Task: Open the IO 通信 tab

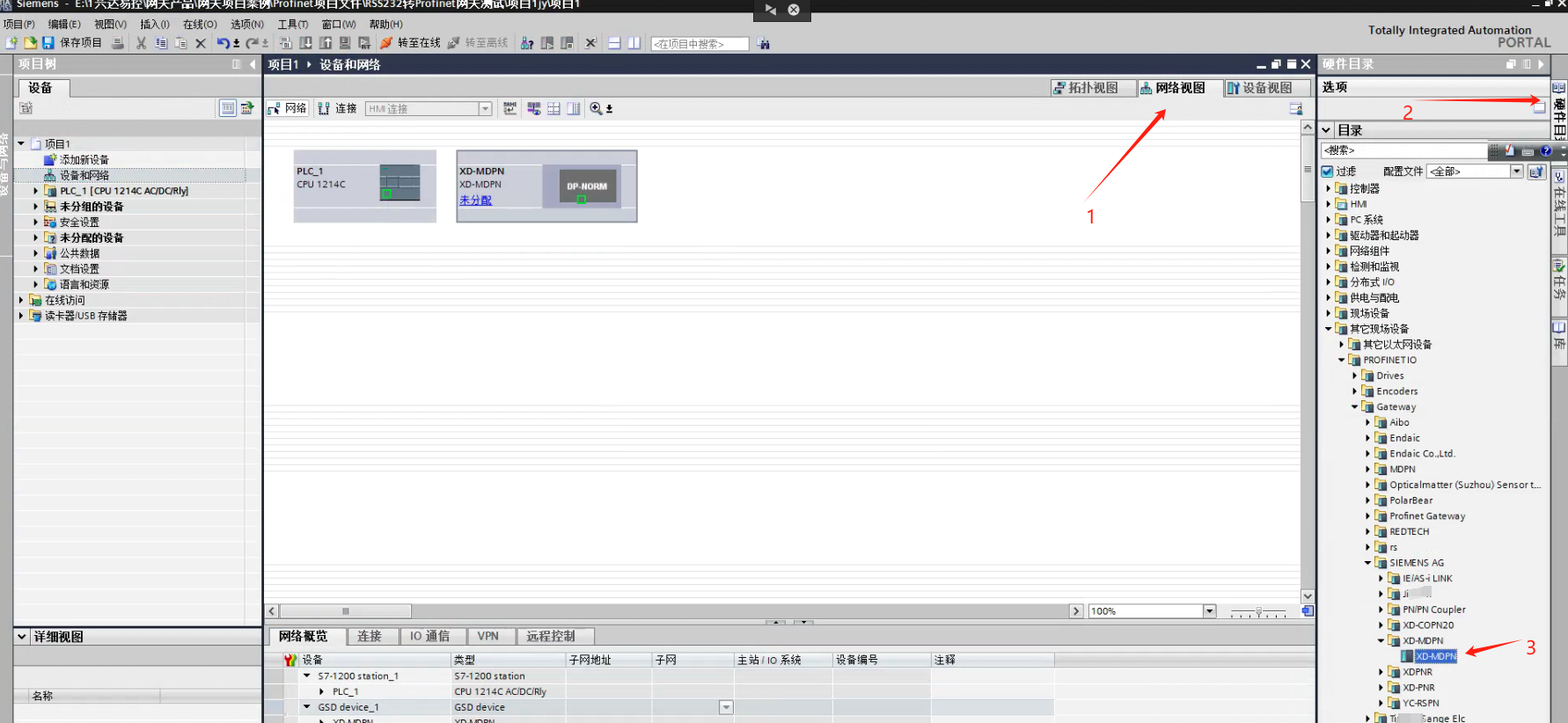Action: 429,636
